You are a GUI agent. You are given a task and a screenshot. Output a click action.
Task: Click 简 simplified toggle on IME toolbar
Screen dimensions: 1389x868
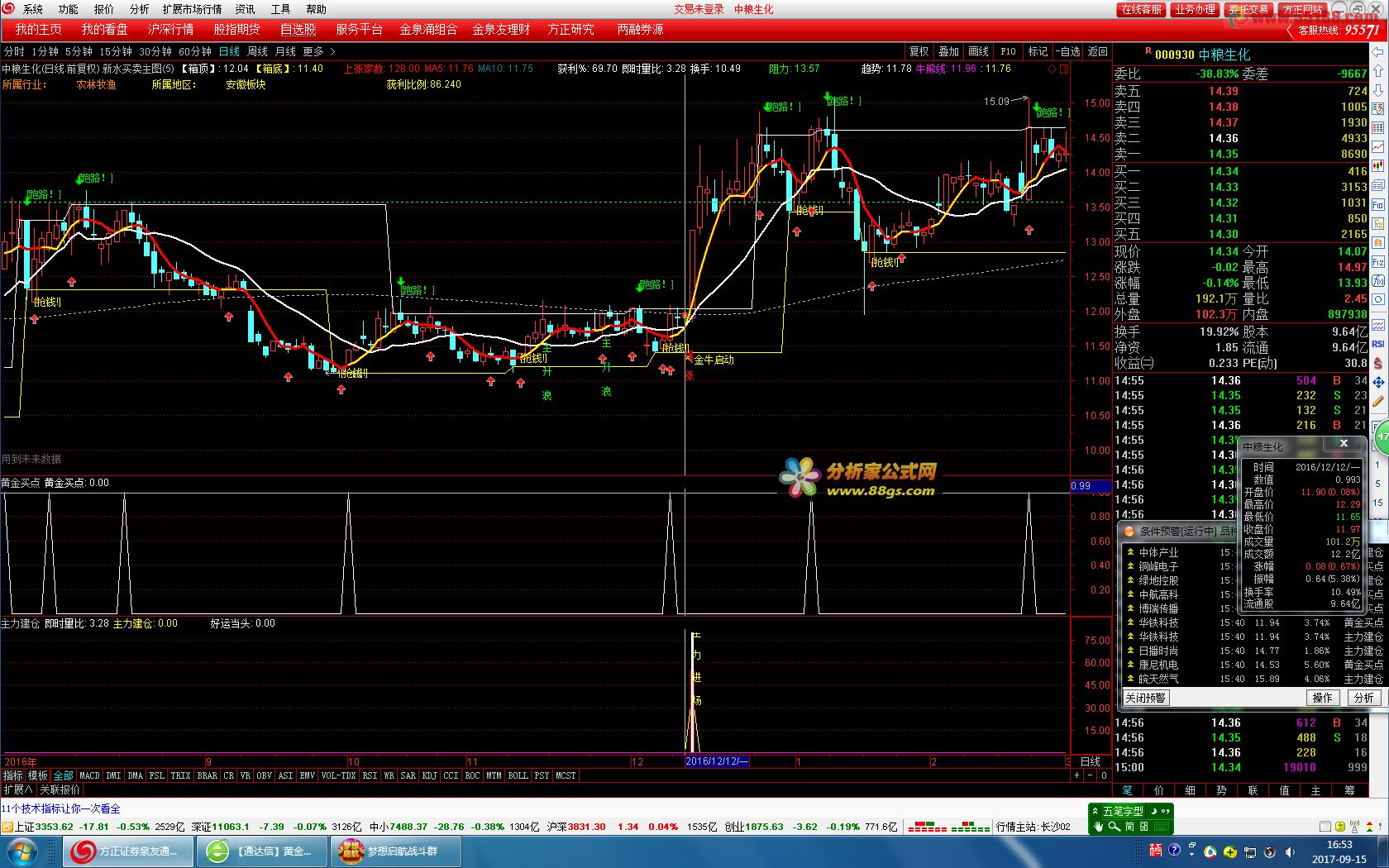pos(1129,827)
